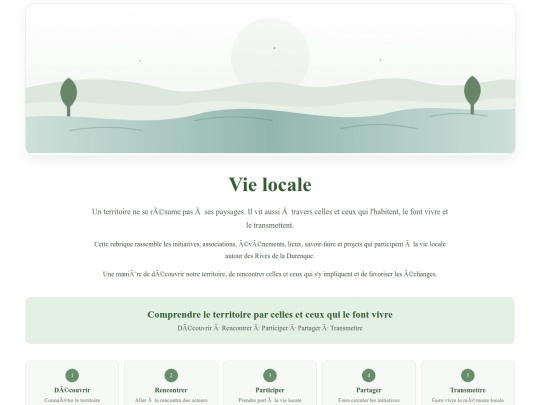This screenshot has height=405, width=540.
Task: Click the paragraph starting "Un territoire ne se"
Action: 270,218
